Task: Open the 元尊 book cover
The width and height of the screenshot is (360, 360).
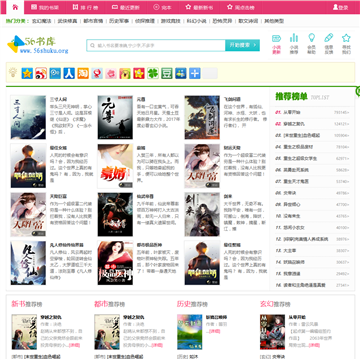Action: [115, 117]
